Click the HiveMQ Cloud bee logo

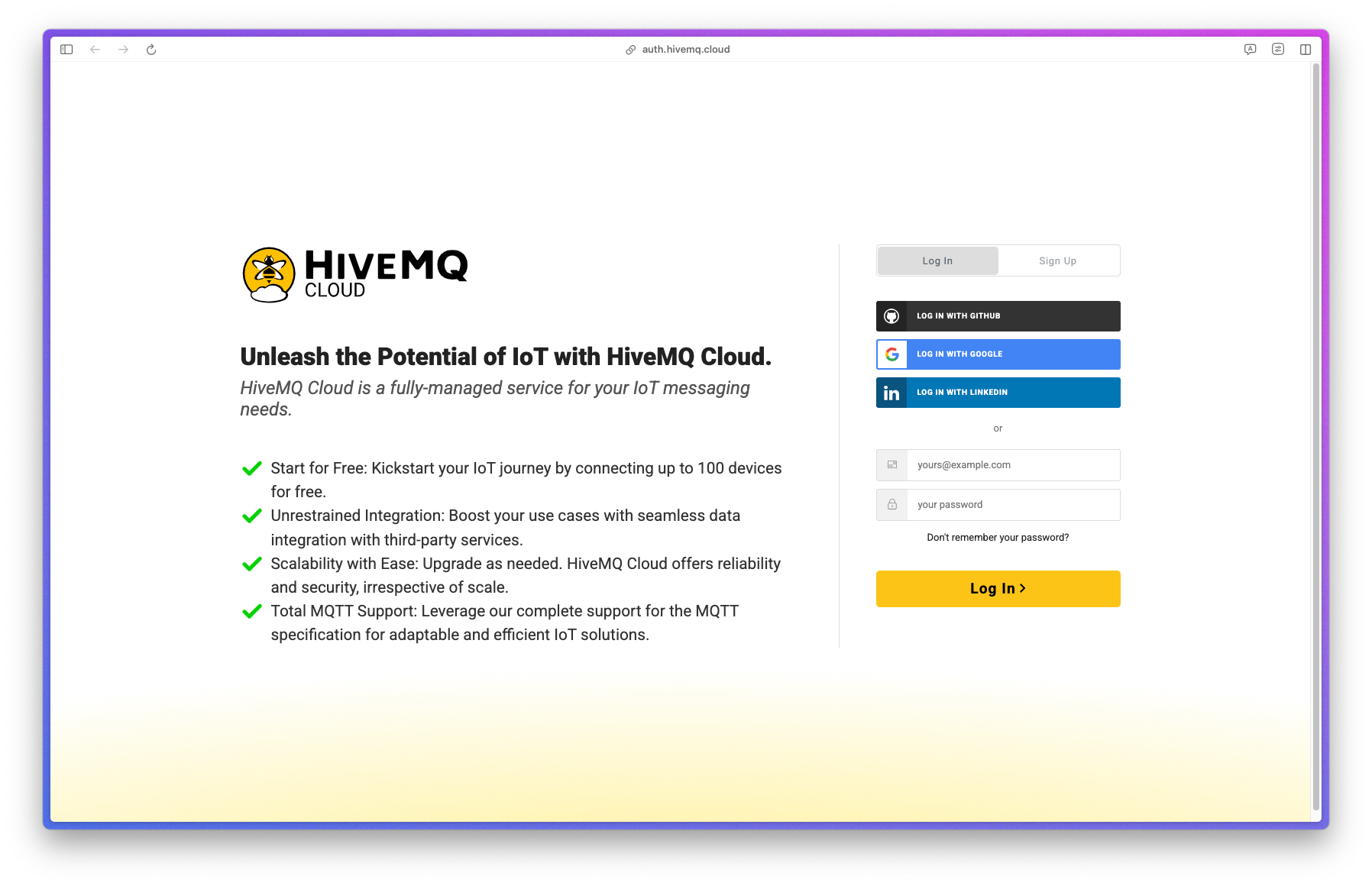269,275
